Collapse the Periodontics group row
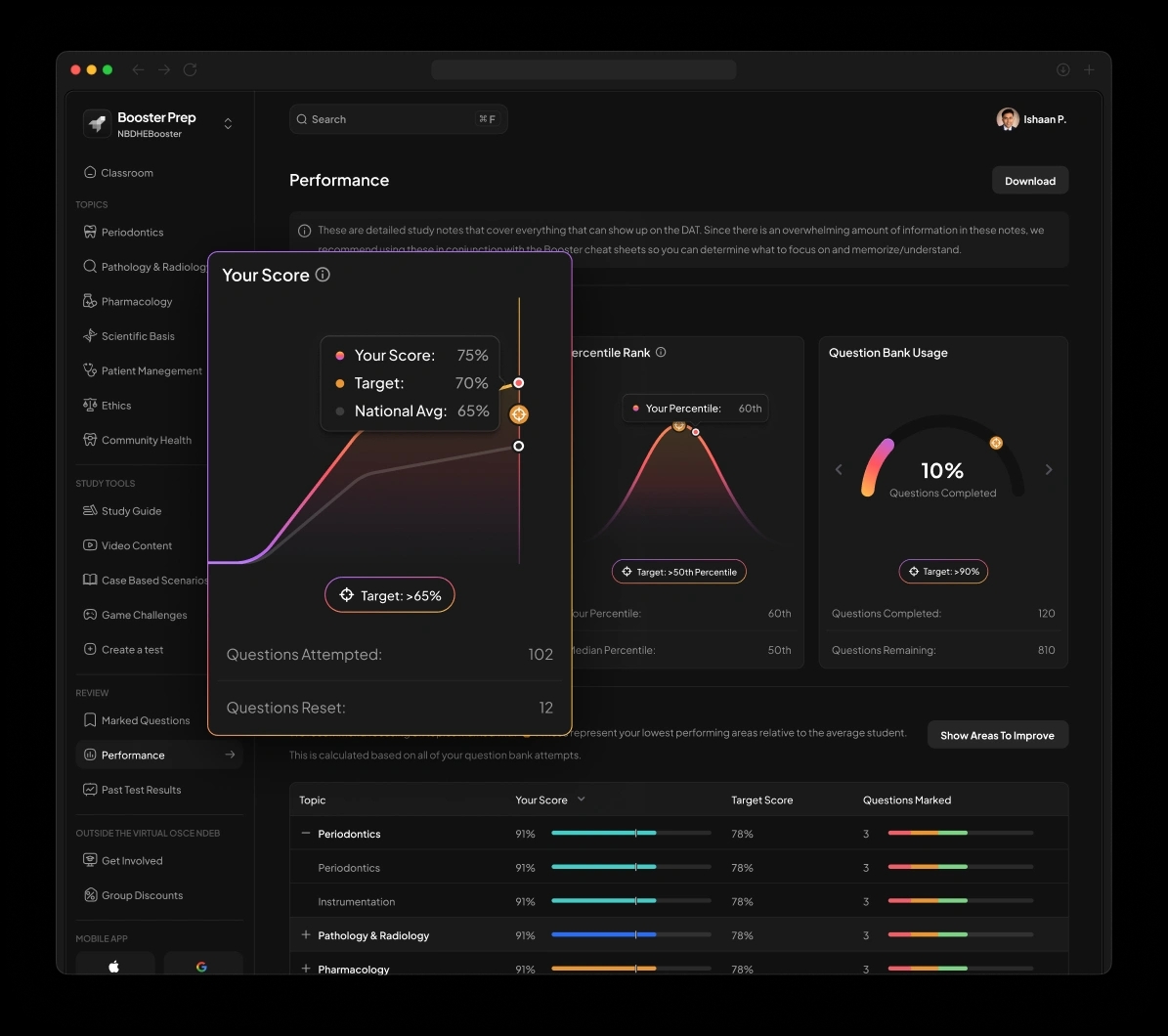Image resolution: width=1168 pixels, height=1036 pixels. coord(305,834)
